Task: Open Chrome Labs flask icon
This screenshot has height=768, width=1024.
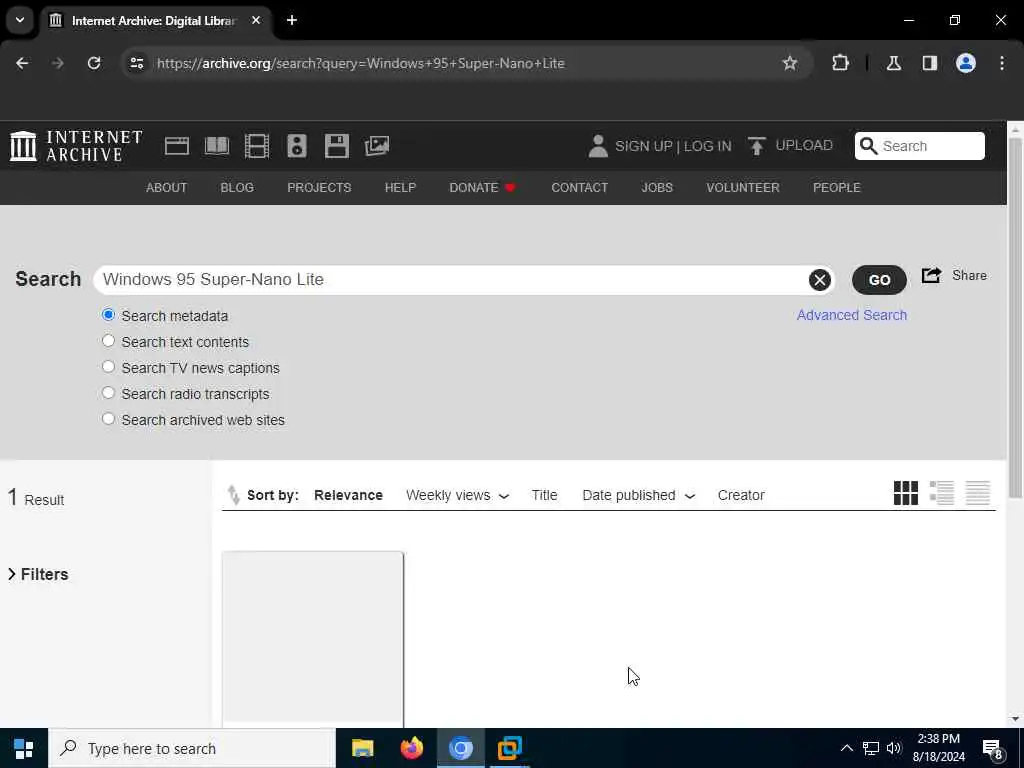Action: coord(894,63)
